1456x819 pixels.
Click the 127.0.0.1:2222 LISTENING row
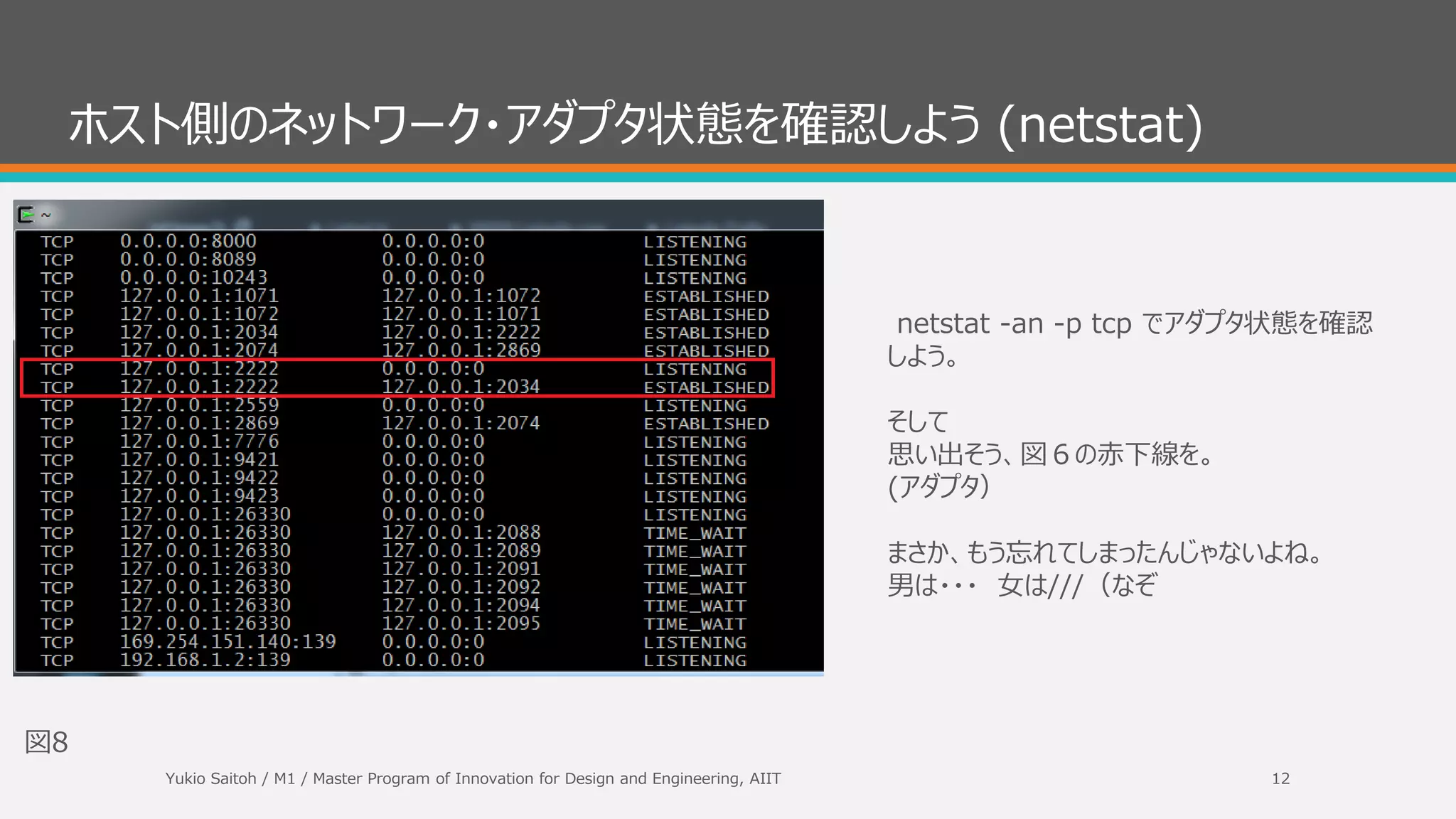199,368
